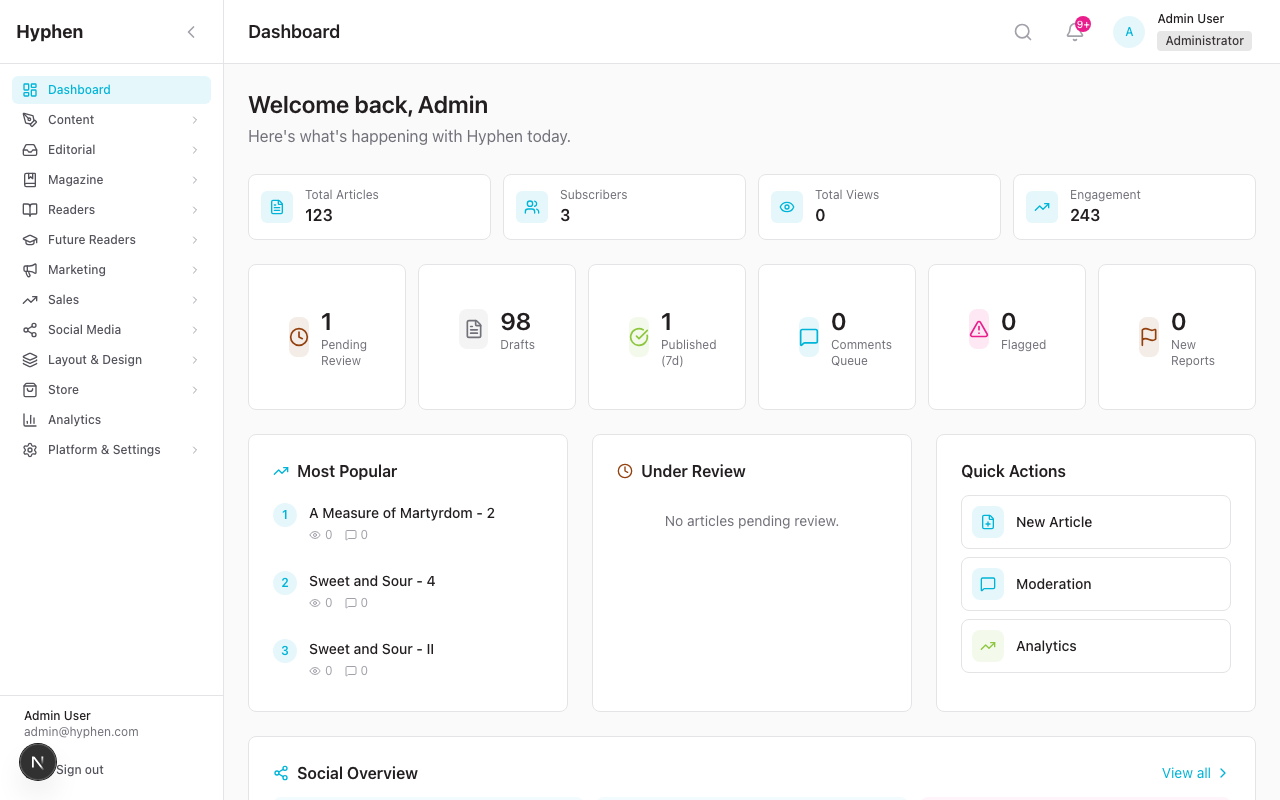Open the article A Measure of Martyrdom - 2

pyautogui.click(x=401, y=513)
